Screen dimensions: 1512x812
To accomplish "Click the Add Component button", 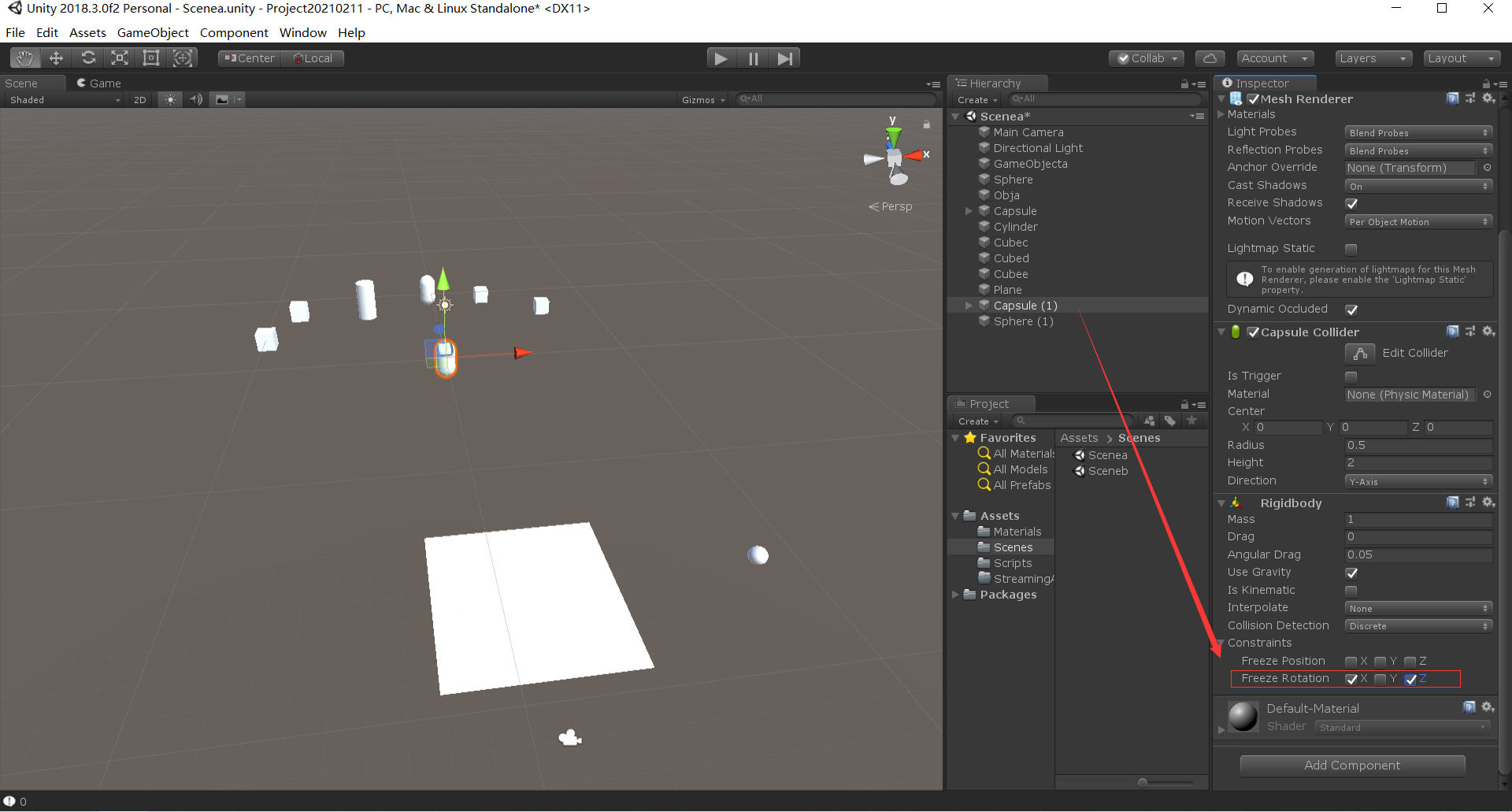I will tap(1352, 765).
